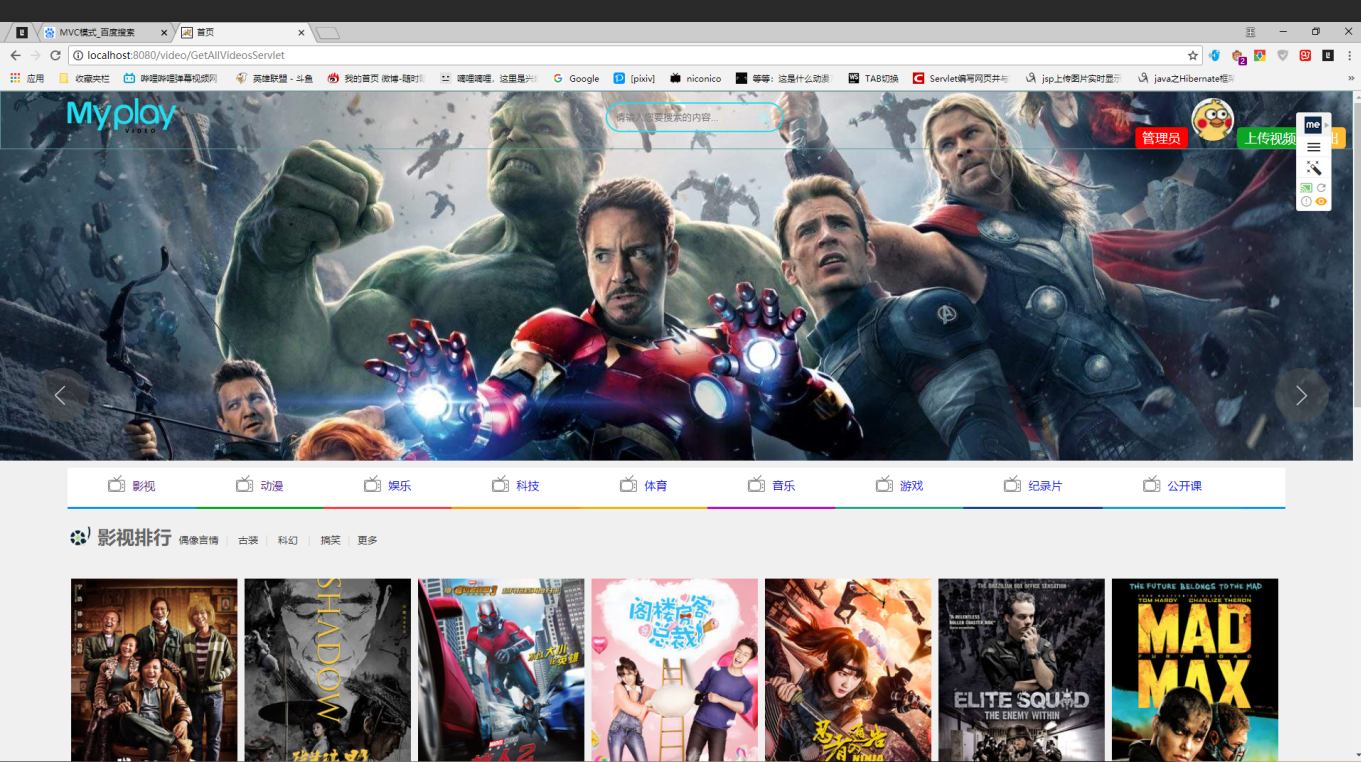Open the niconico bookmark
The image size is (1361, 762).
[696, 78]
